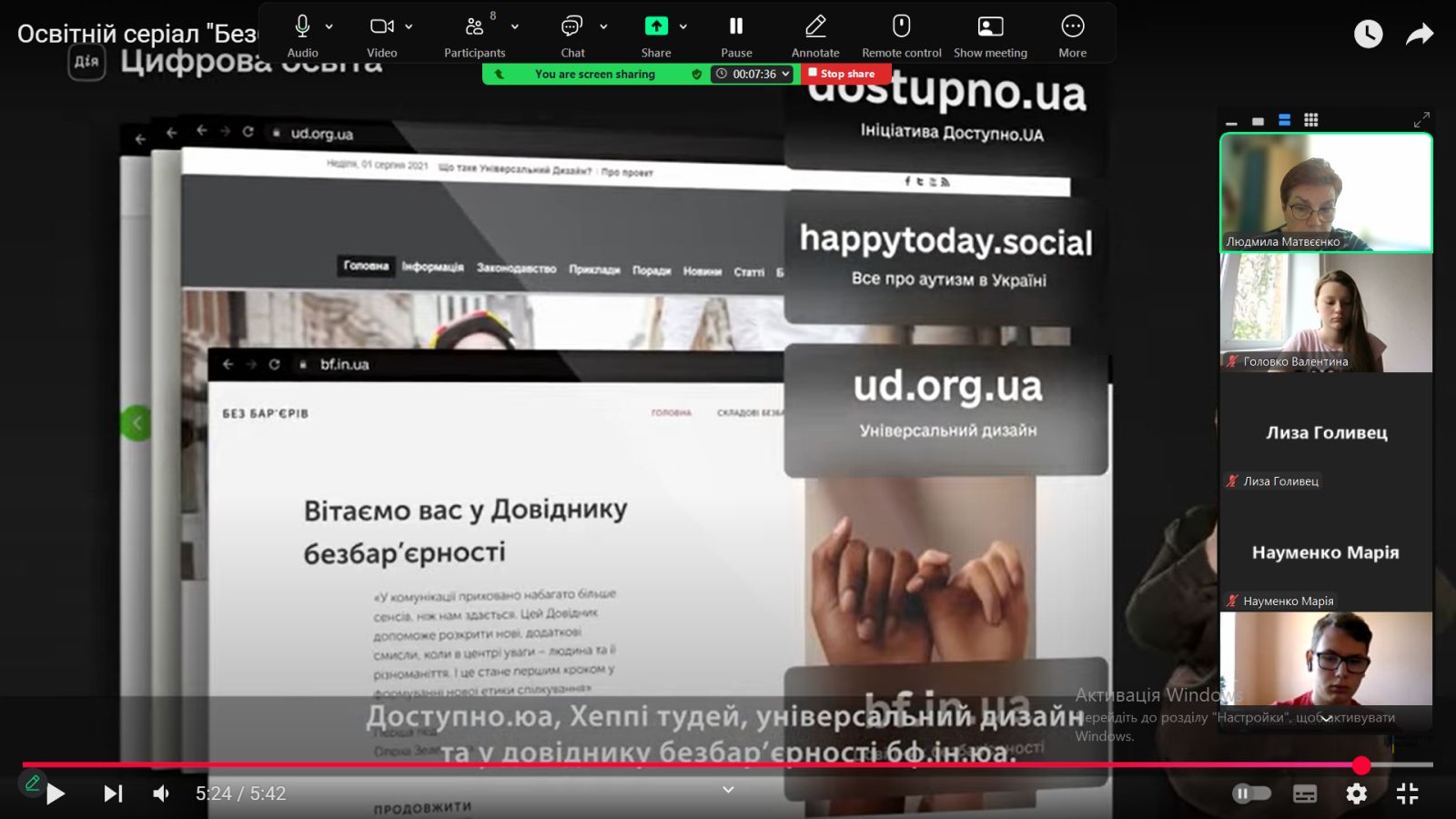Select Лиза Голивец participant tile

pyautogui.click(x=1326, y=432)
